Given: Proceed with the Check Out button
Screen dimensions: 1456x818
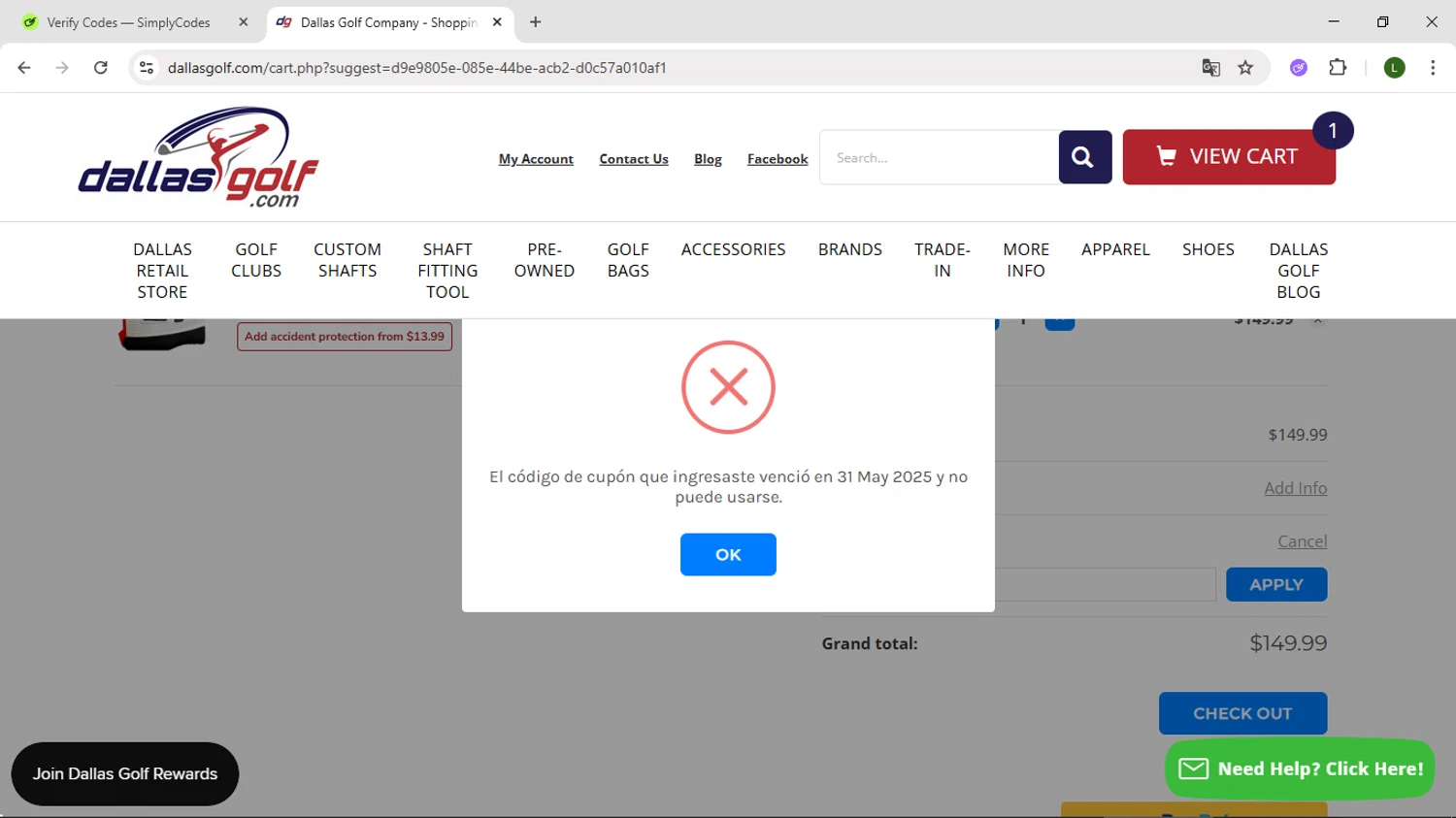Looking at the screenshot, I should point(1242,713).
